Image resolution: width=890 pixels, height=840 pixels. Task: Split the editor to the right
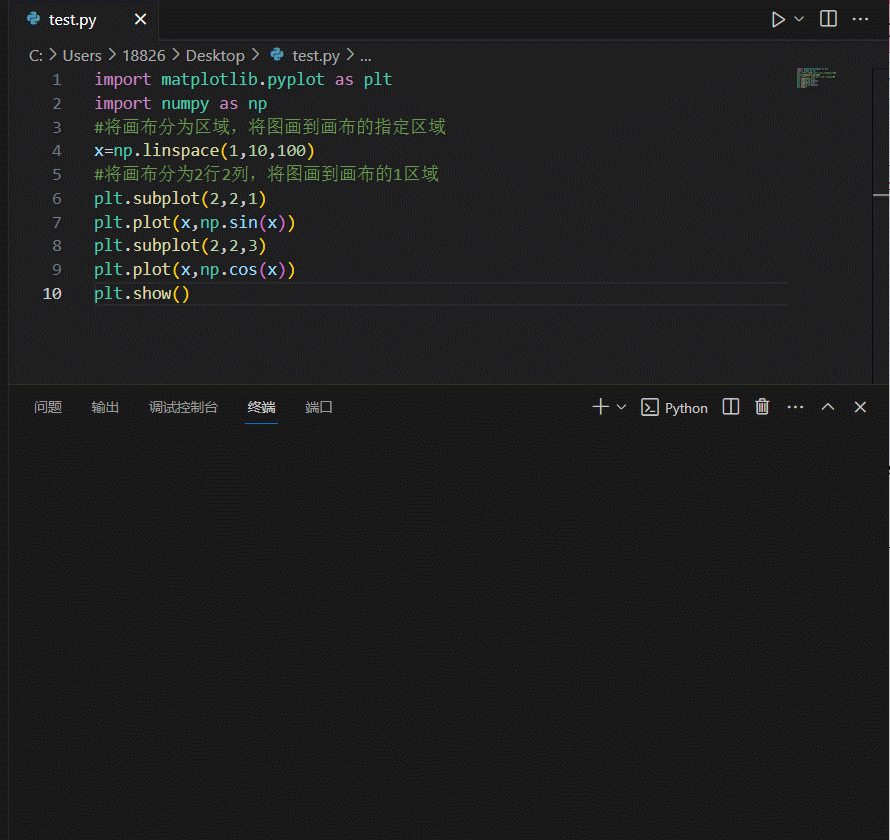click(828, 19)
